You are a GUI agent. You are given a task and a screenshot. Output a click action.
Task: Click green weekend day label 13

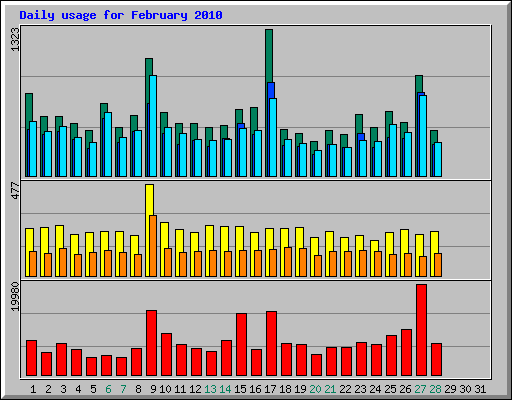click(210, 389)
